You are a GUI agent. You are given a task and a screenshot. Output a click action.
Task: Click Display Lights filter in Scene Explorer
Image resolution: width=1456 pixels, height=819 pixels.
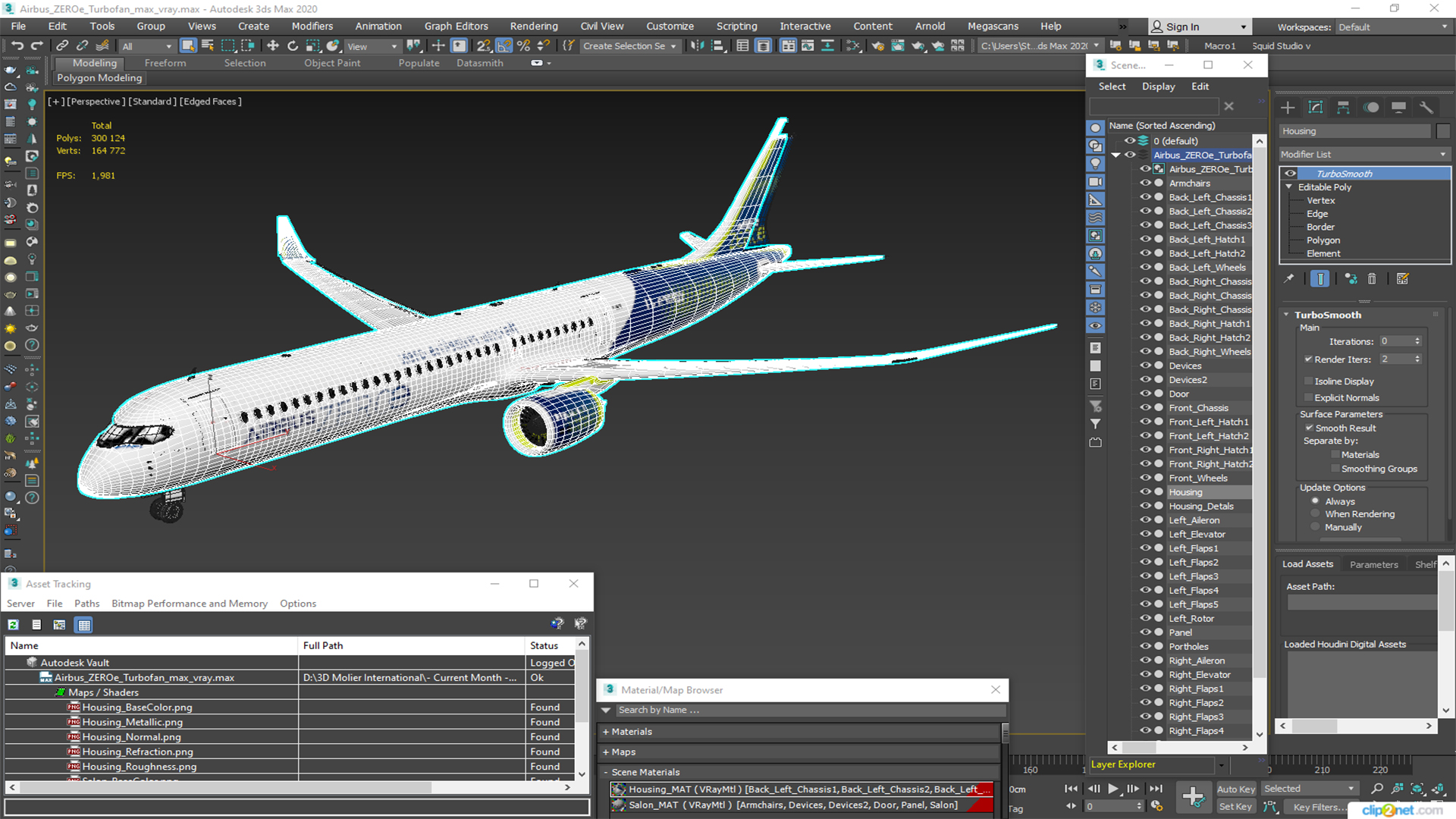click(1096, 164)
